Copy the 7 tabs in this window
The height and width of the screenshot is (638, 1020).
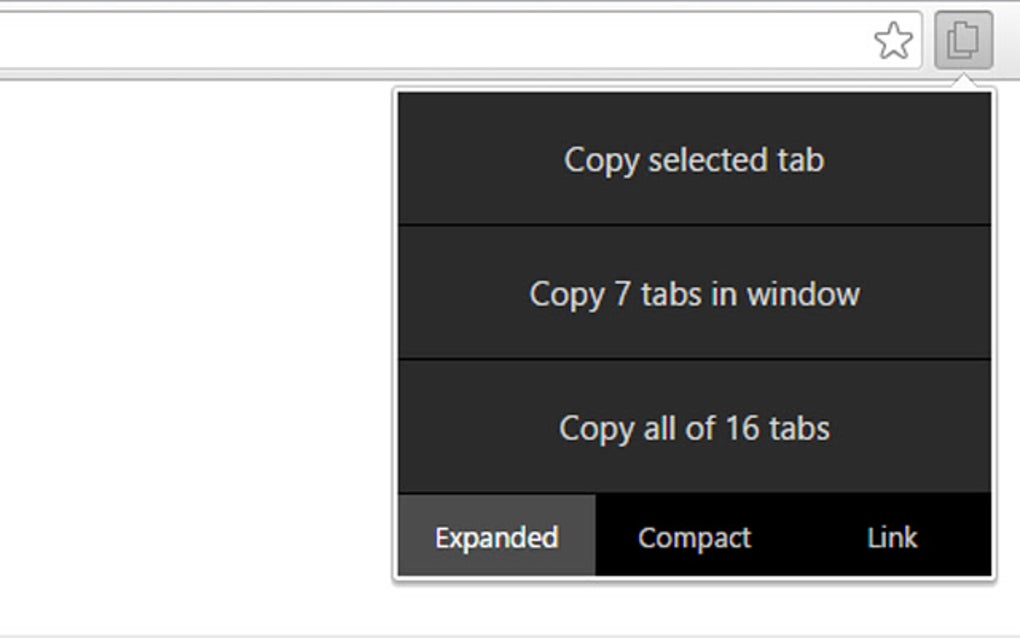(695, 294)
